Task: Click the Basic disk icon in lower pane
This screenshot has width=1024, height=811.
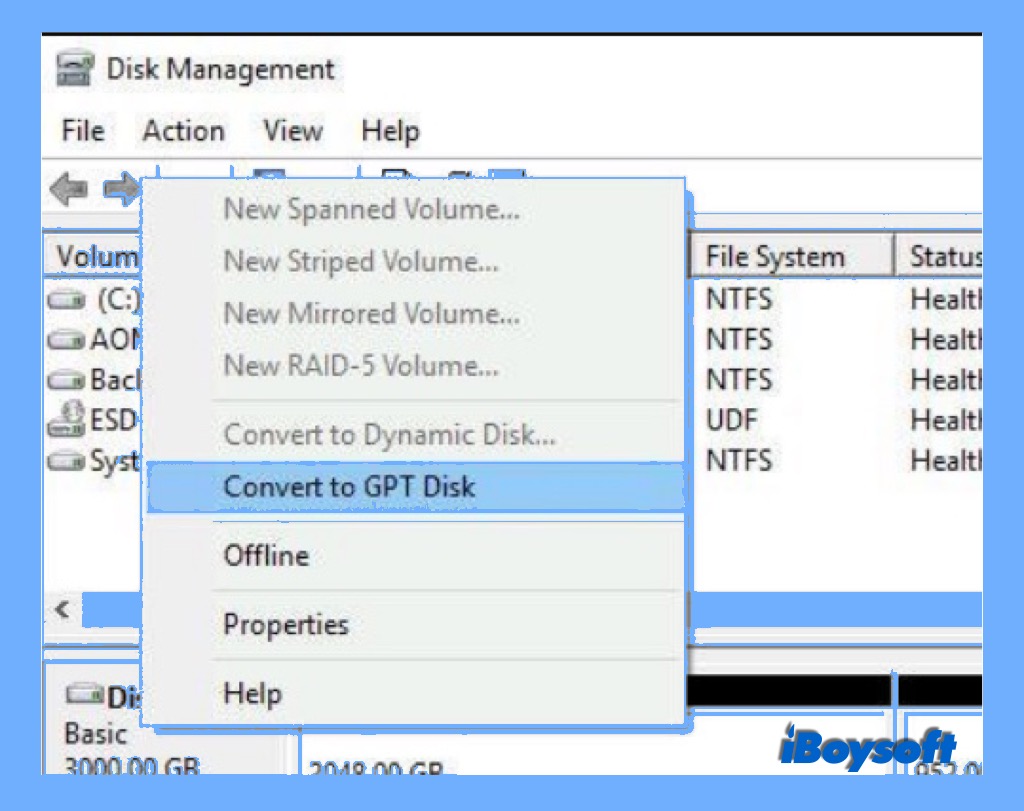Action: pos(84,694)
